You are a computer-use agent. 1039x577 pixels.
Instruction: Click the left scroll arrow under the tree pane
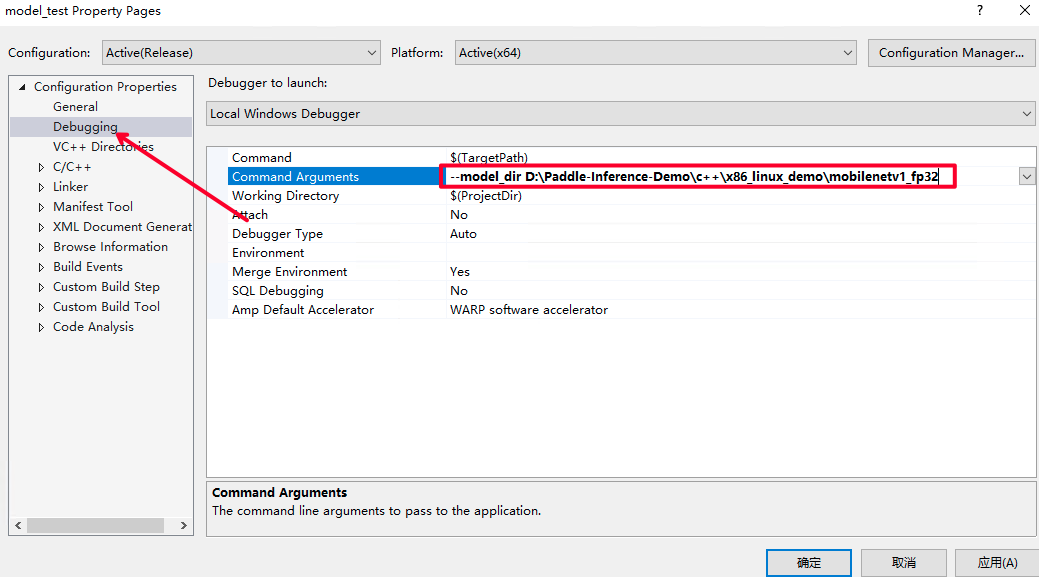pyautogui.click(x=17, y=524)
